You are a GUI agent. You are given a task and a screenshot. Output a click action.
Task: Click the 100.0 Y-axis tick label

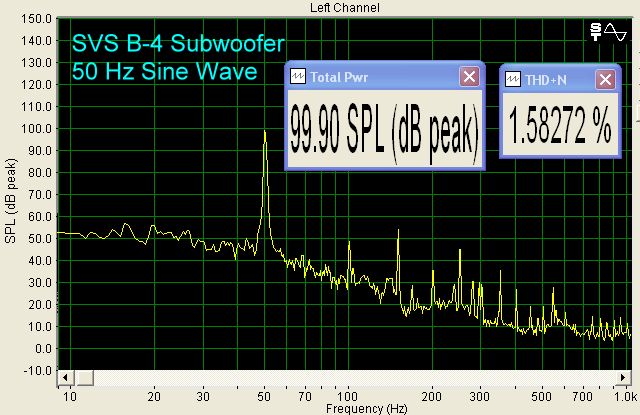pyautogui.click(x=36, y=129)
